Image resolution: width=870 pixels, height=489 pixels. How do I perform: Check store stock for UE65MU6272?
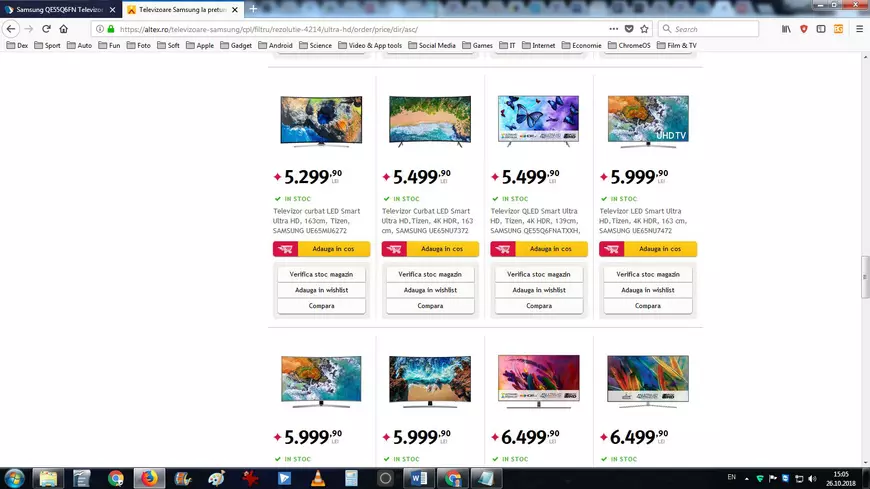pos(321,274)
